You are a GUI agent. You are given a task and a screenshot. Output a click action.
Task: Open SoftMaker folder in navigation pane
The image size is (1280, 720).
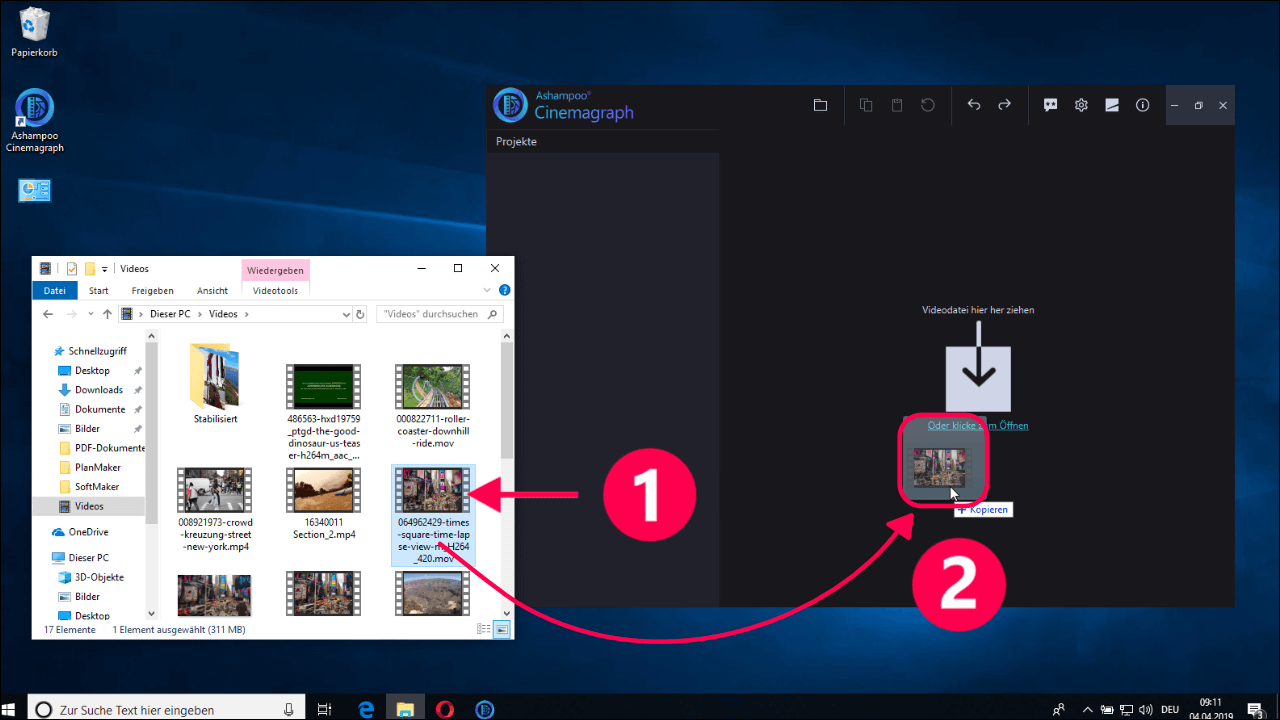pyautogui.click(x=96, y=487)
